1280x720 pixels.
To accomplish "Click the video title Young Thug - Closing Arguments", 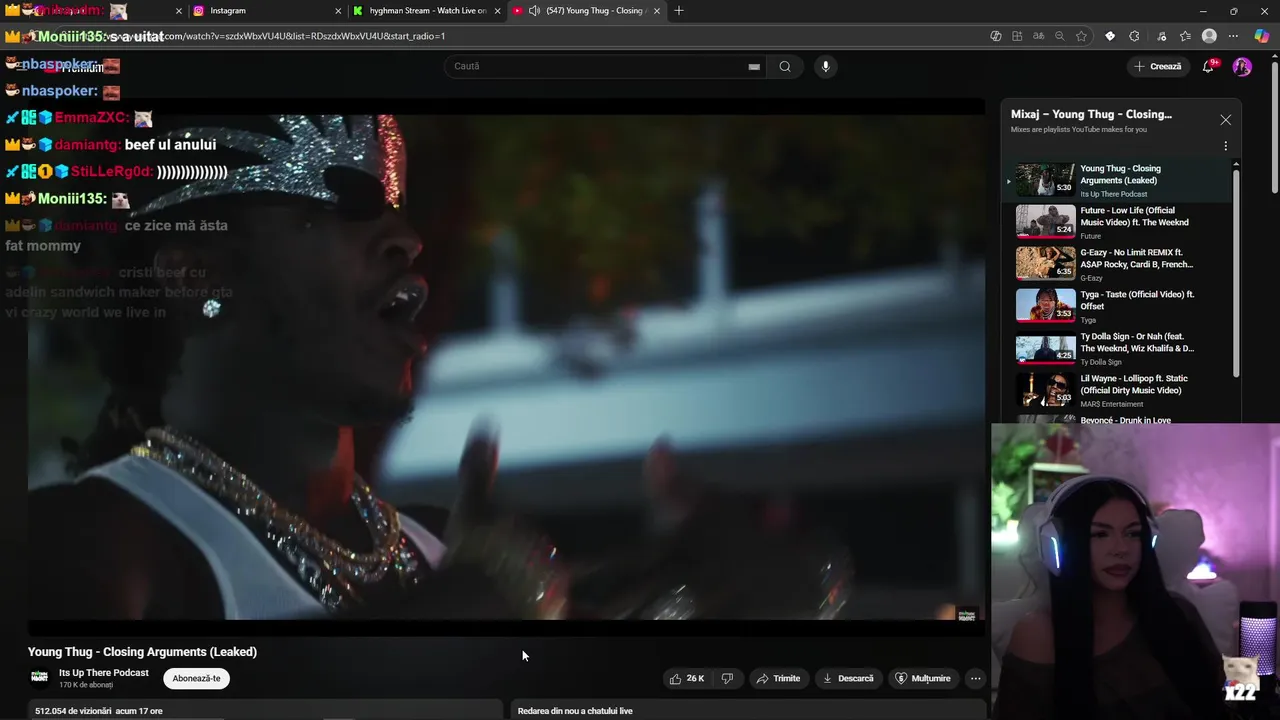I will pos(142,652).
